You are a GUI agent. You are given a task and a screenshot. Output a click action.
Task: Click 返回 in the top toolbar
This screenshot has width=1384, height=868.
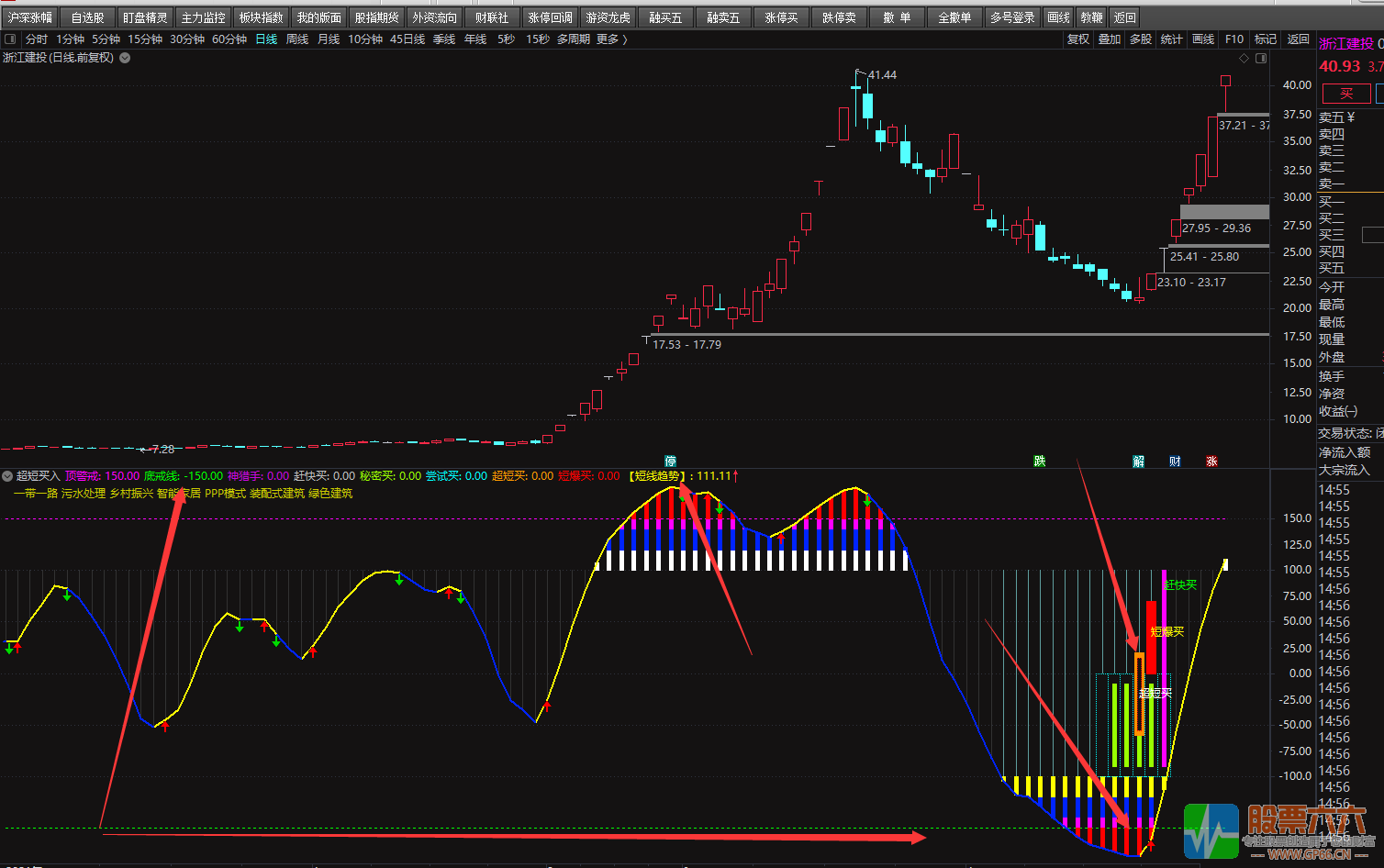[1125, 17]
